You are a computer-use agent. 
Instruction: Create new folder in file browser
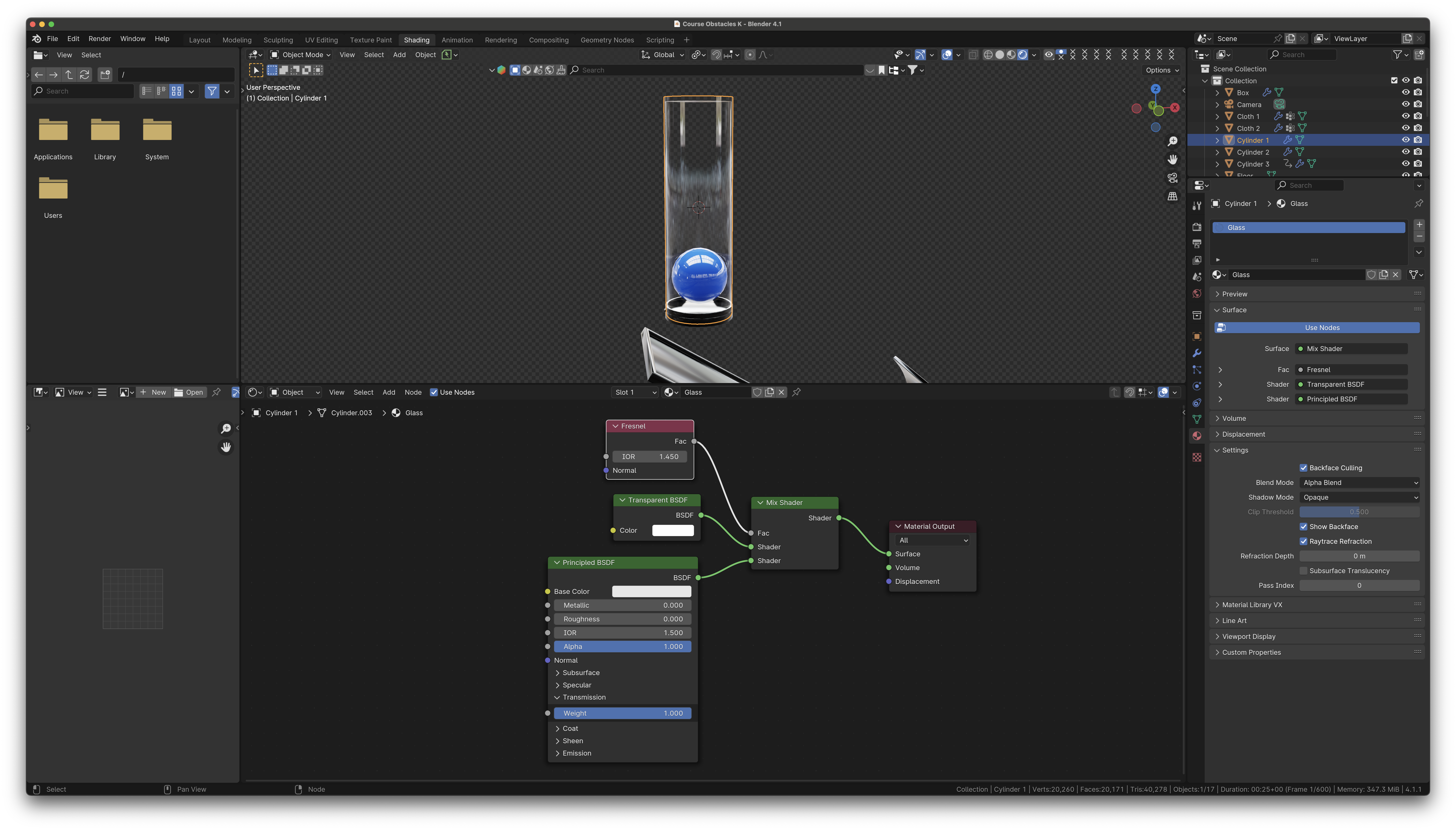pyautogui.click(x=105, y=75)
